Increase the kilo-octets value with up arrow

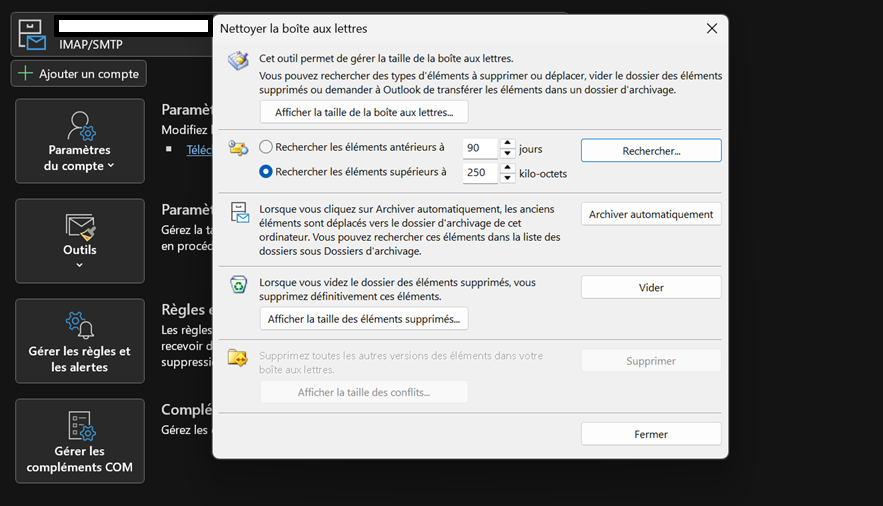[x=507, y=168]
